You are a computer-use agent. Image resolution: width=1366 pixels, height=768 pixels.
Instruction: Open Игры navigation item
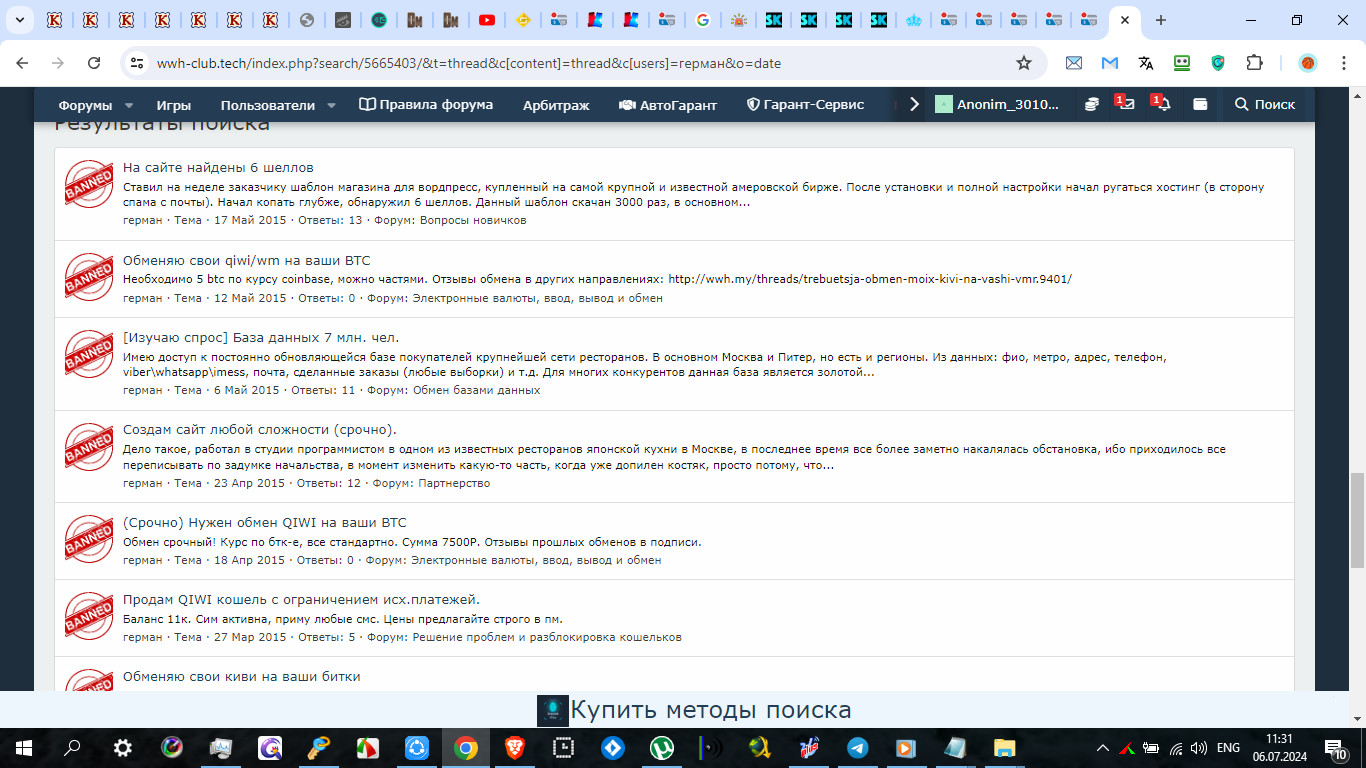click(174, 105)
